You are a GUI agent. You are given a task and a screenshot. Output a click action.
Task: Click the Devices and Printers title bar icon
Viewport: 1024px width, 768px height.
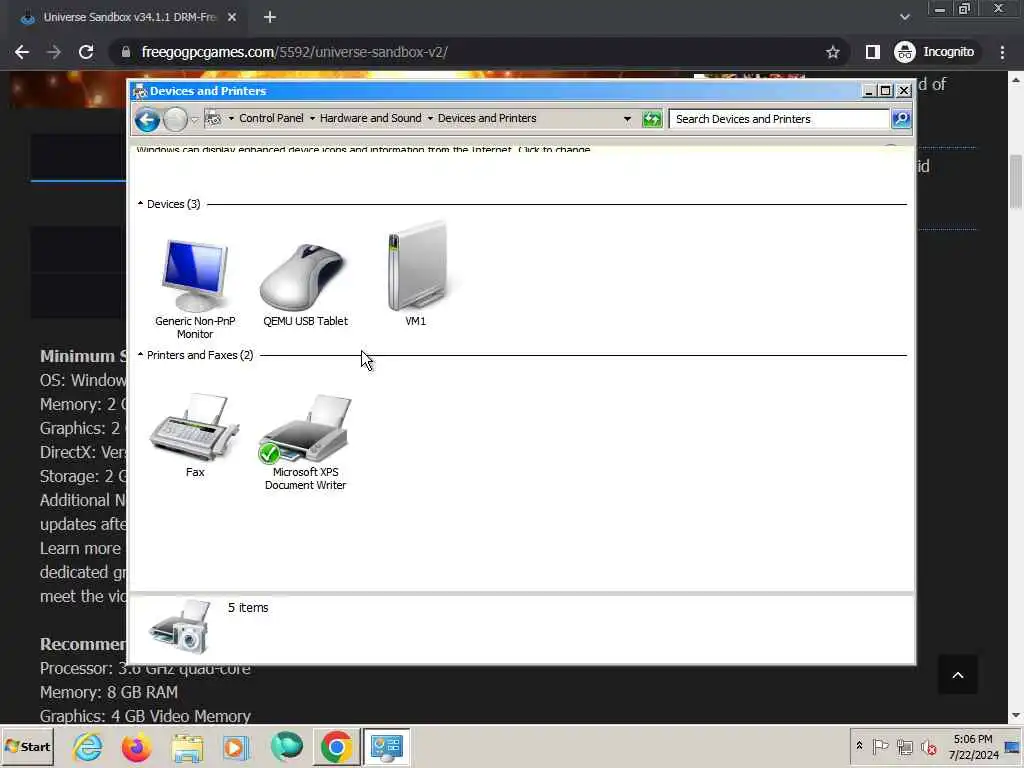coord(140,91)
